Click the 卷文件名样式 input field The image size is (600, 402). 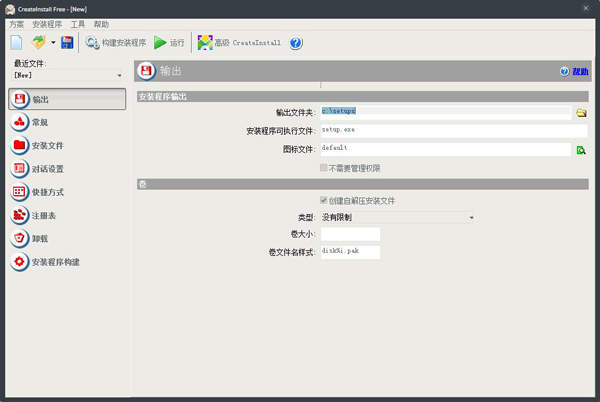pyautogui.click(x=350, y=252)
